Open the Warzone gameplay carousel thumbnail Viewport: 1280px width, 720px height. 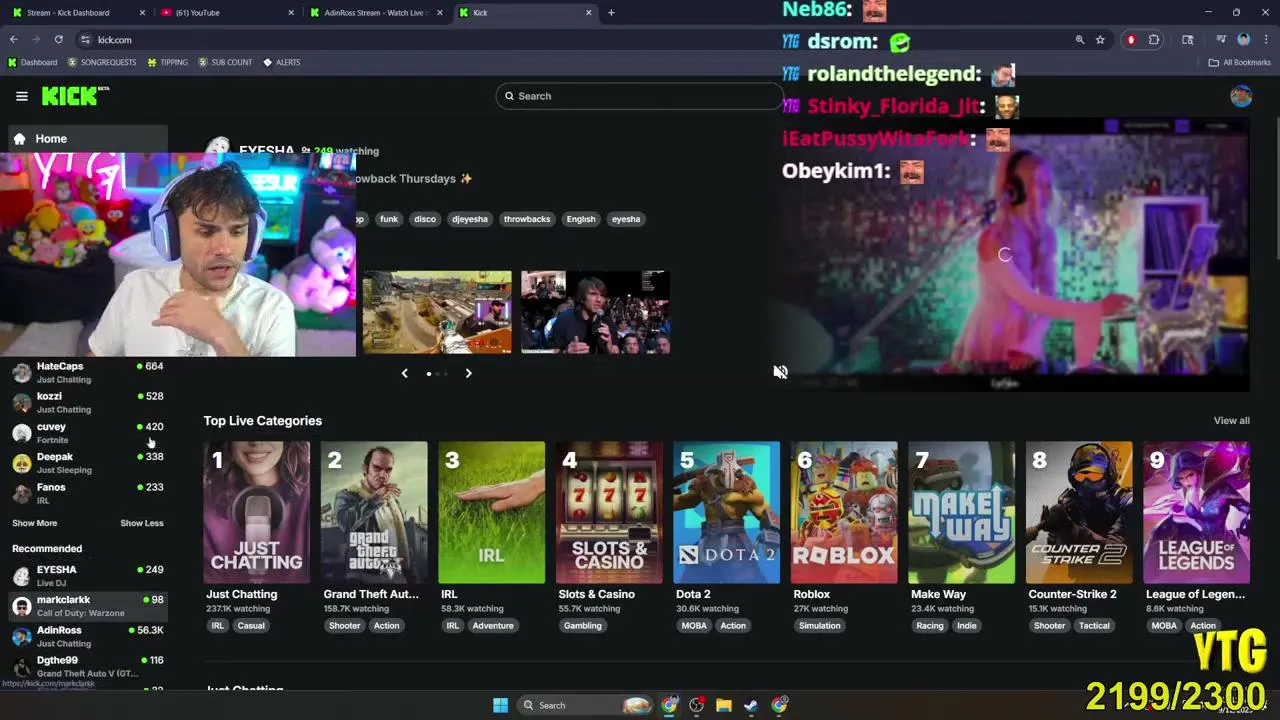(437, 312)
